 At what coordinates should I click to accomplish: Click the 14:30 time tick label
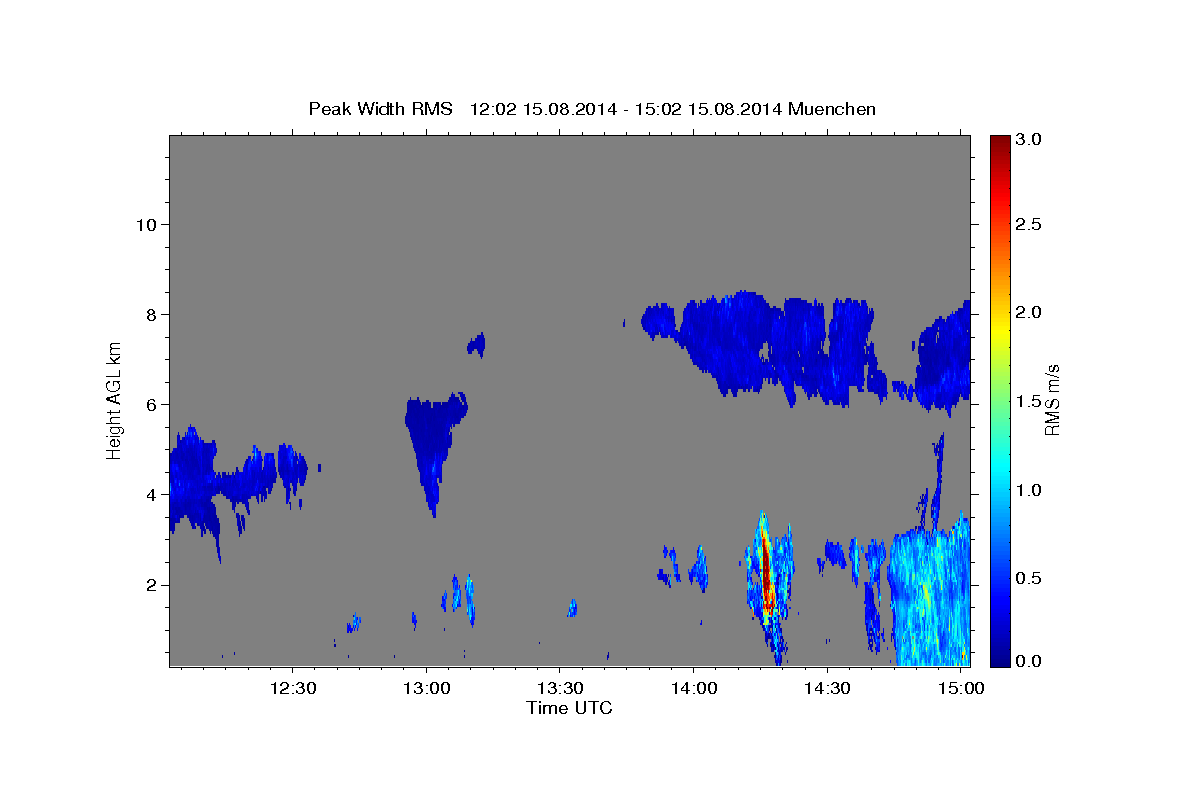tap(827, 688)
